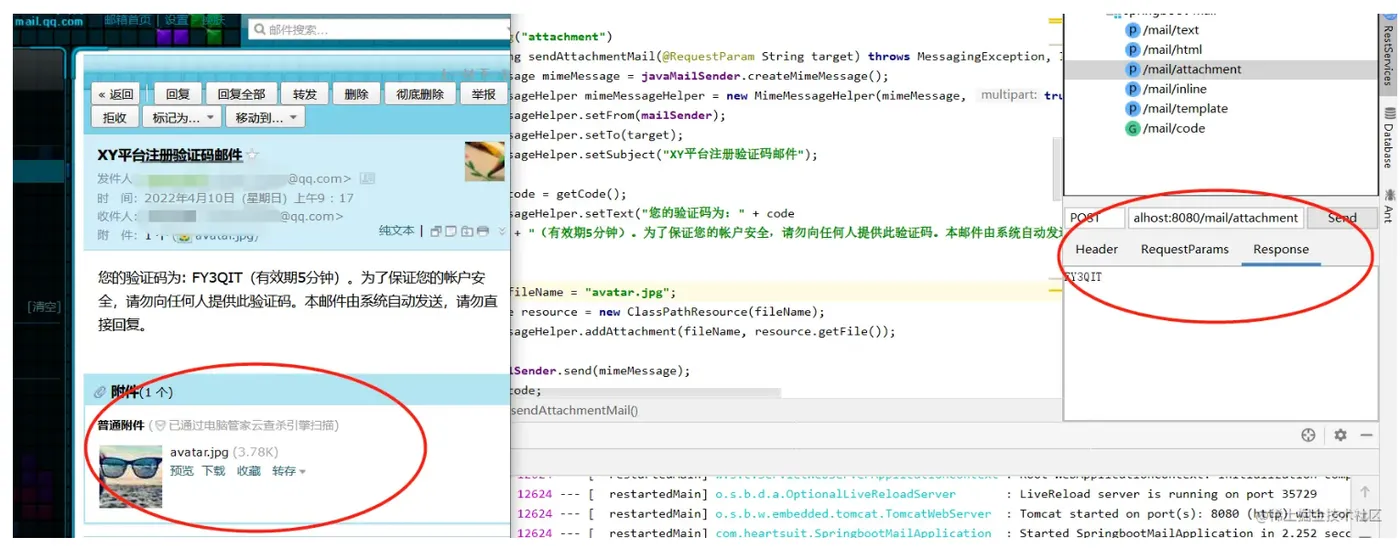
Task: Click the 回复全部 button
Action: [x=241, y=94]
